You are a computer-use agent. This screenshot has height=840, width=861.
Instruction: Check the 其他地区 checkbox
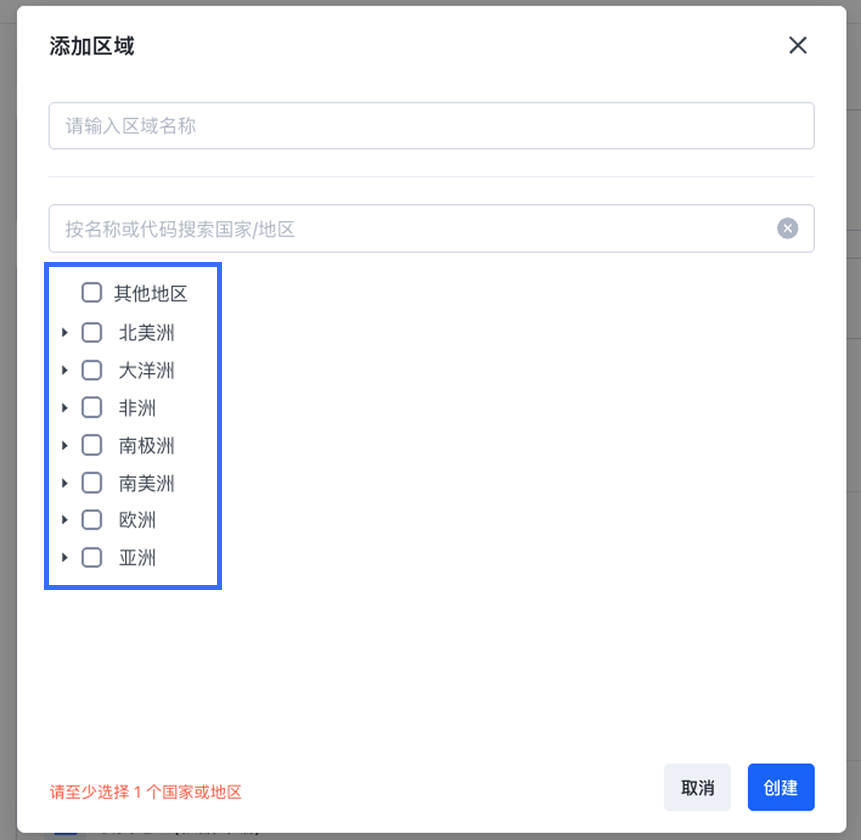point(92,293)
